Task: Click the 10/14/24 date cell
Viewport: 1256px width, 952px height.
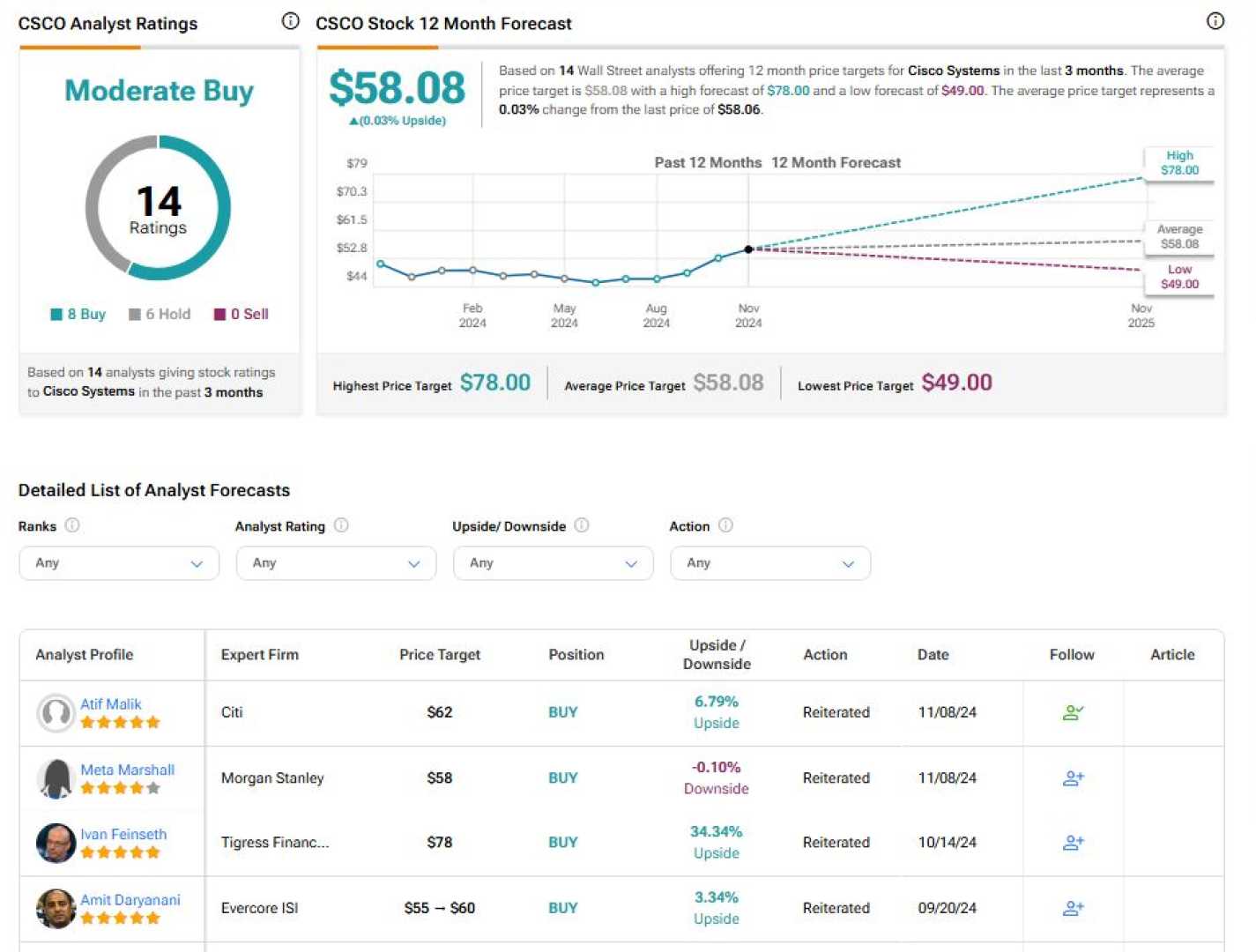Action: (948, 843)
